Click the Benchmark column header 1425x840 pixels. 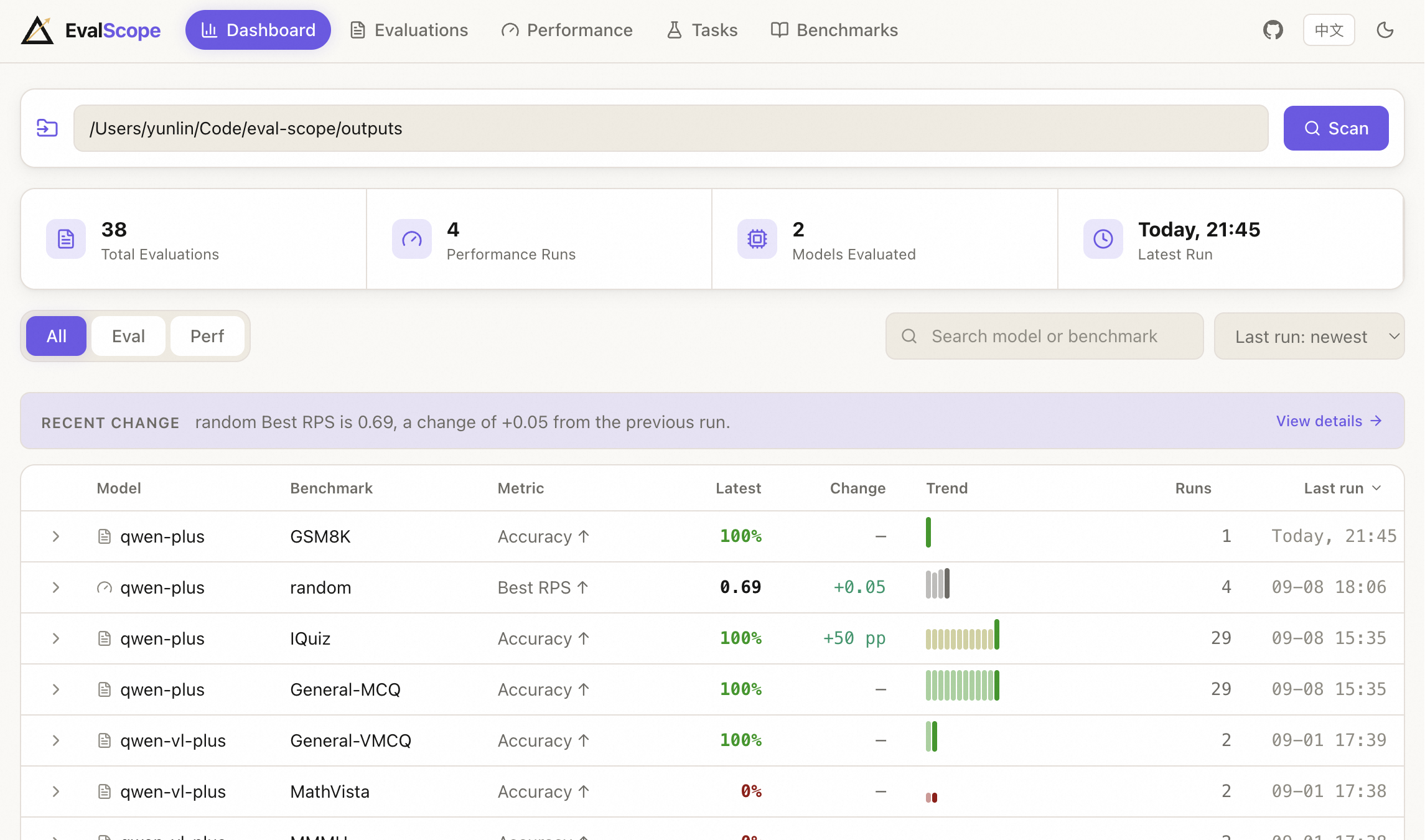click(331, 488)
